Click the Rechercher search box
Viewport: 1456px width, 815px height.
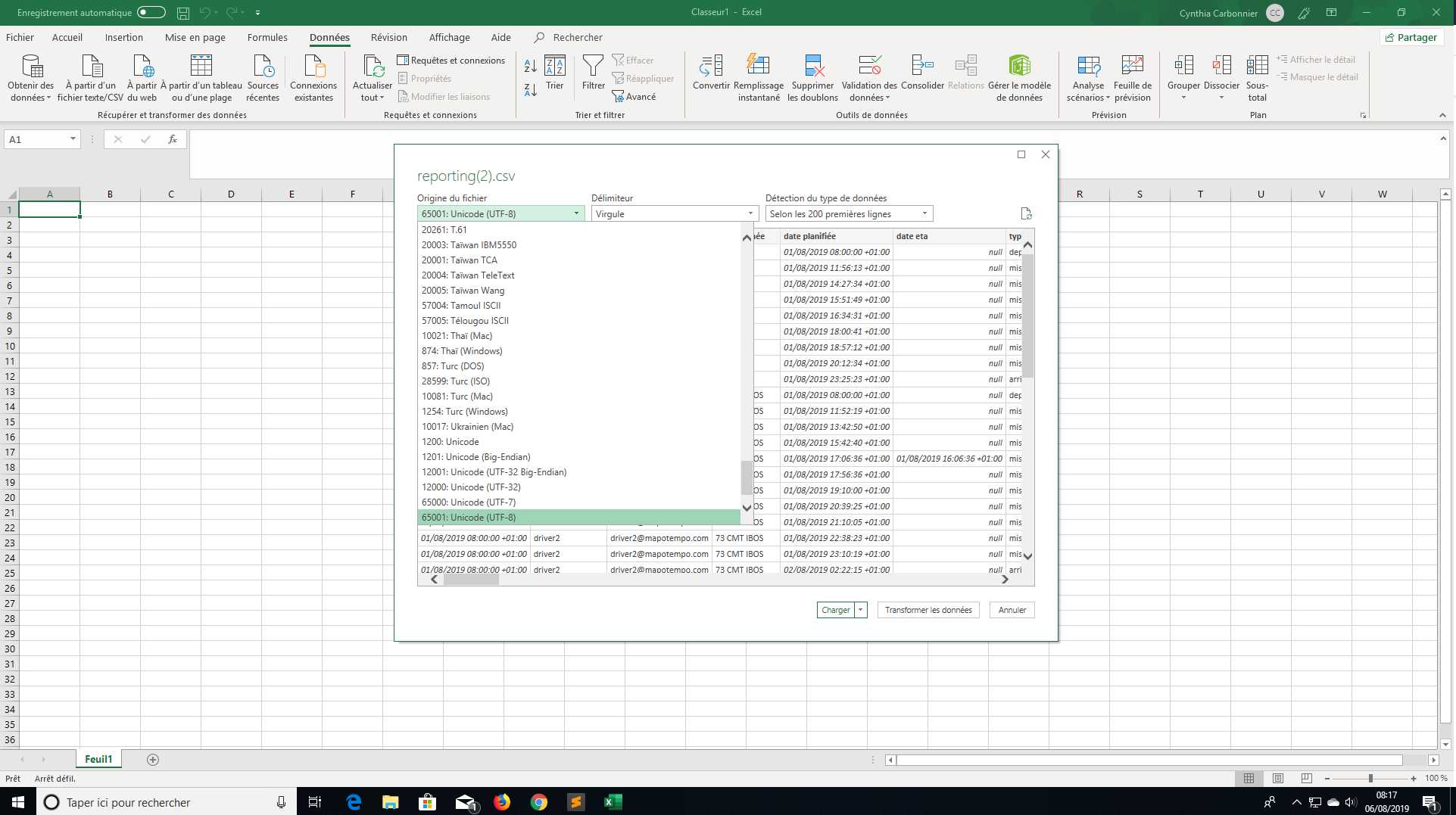[569, 37]
